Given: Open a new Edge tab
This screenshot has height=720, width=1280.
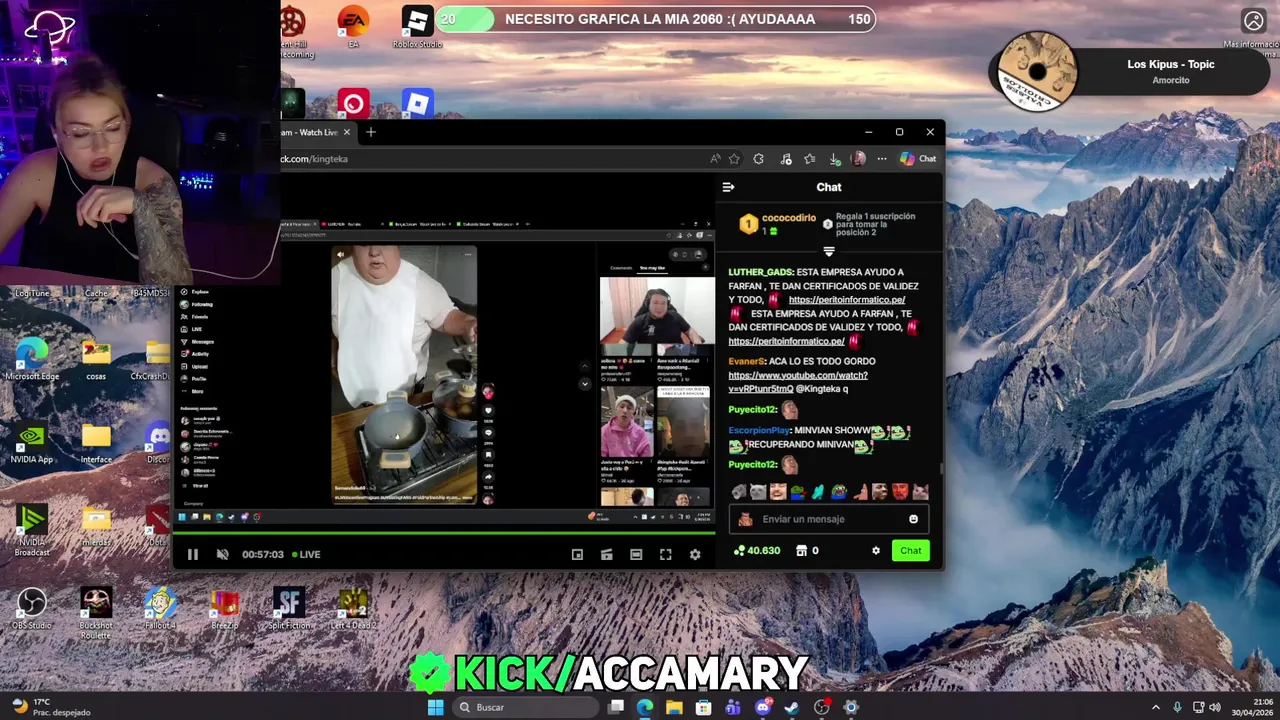Looking at the screenshot, I should coord(371,132).
